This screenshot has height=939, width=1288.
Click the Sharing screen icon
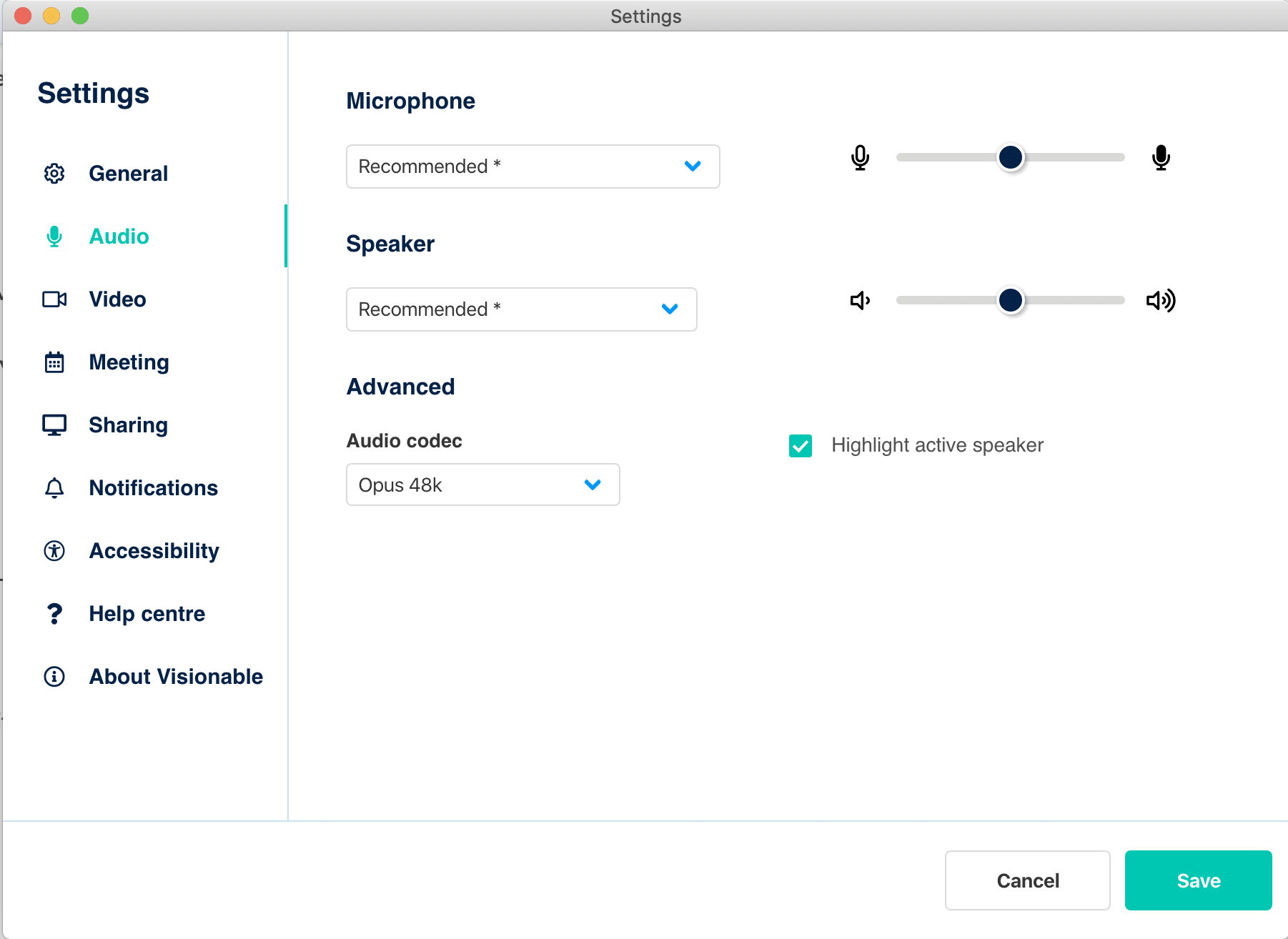pyautogui.click(x=54, y=424)
